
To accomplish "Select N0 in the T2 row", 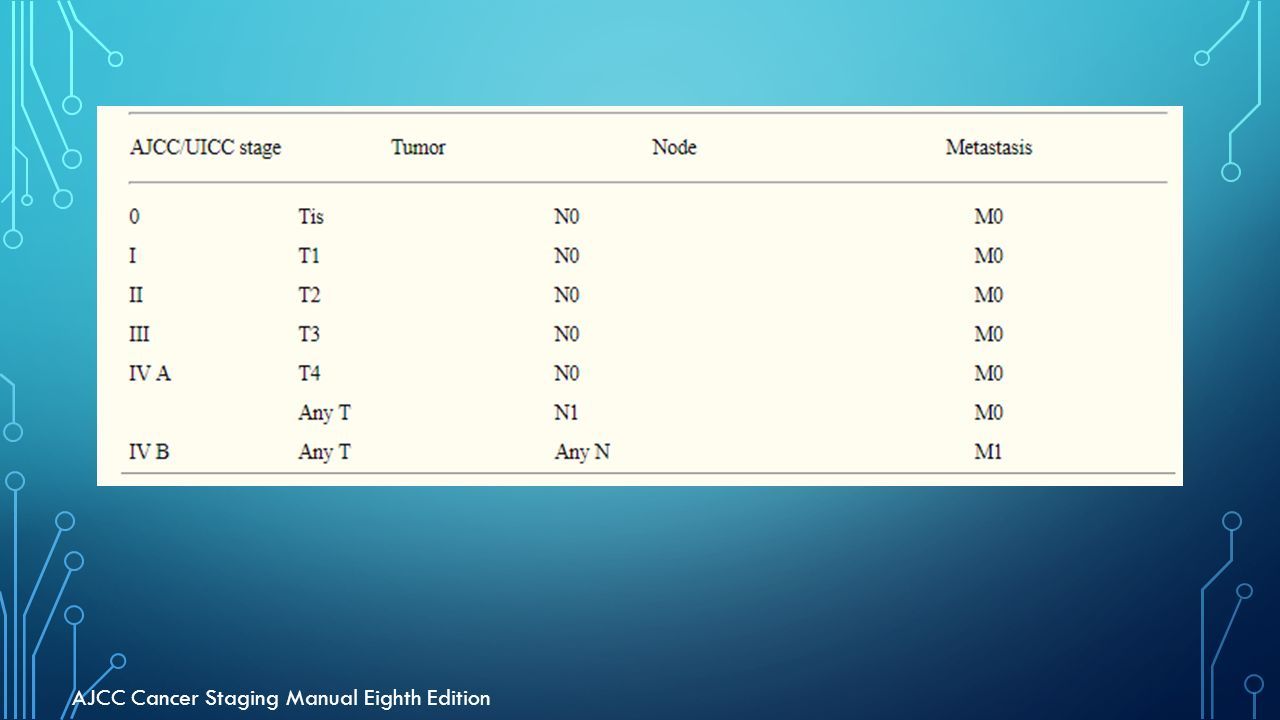I will click(x=567, y=295).
